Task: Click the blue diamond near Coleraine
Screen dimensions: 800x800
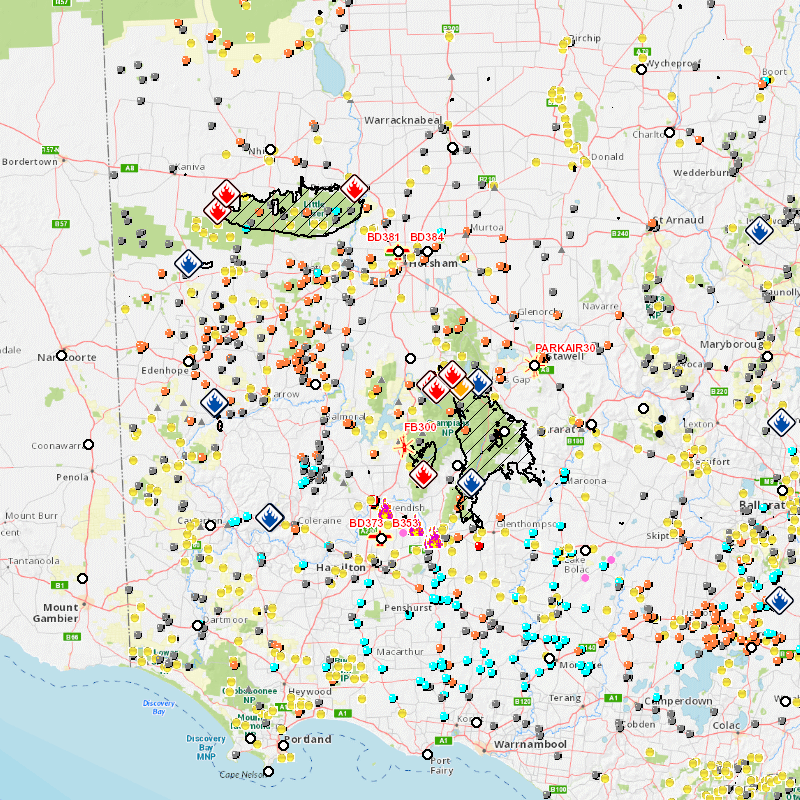Action: tap(269, 517)
